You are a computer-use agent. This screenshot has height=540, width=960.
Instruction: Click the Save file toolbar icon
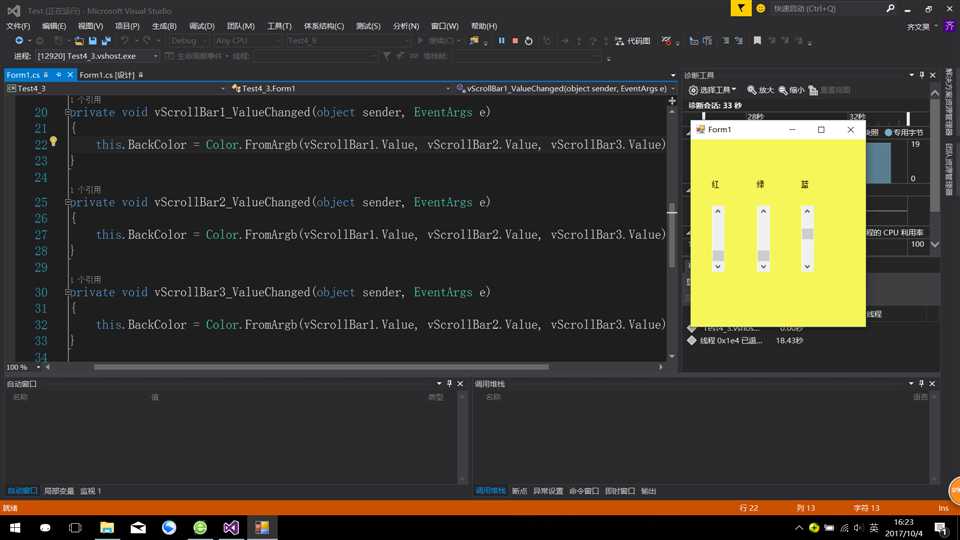pyautogui.click(x=92, y=40)
